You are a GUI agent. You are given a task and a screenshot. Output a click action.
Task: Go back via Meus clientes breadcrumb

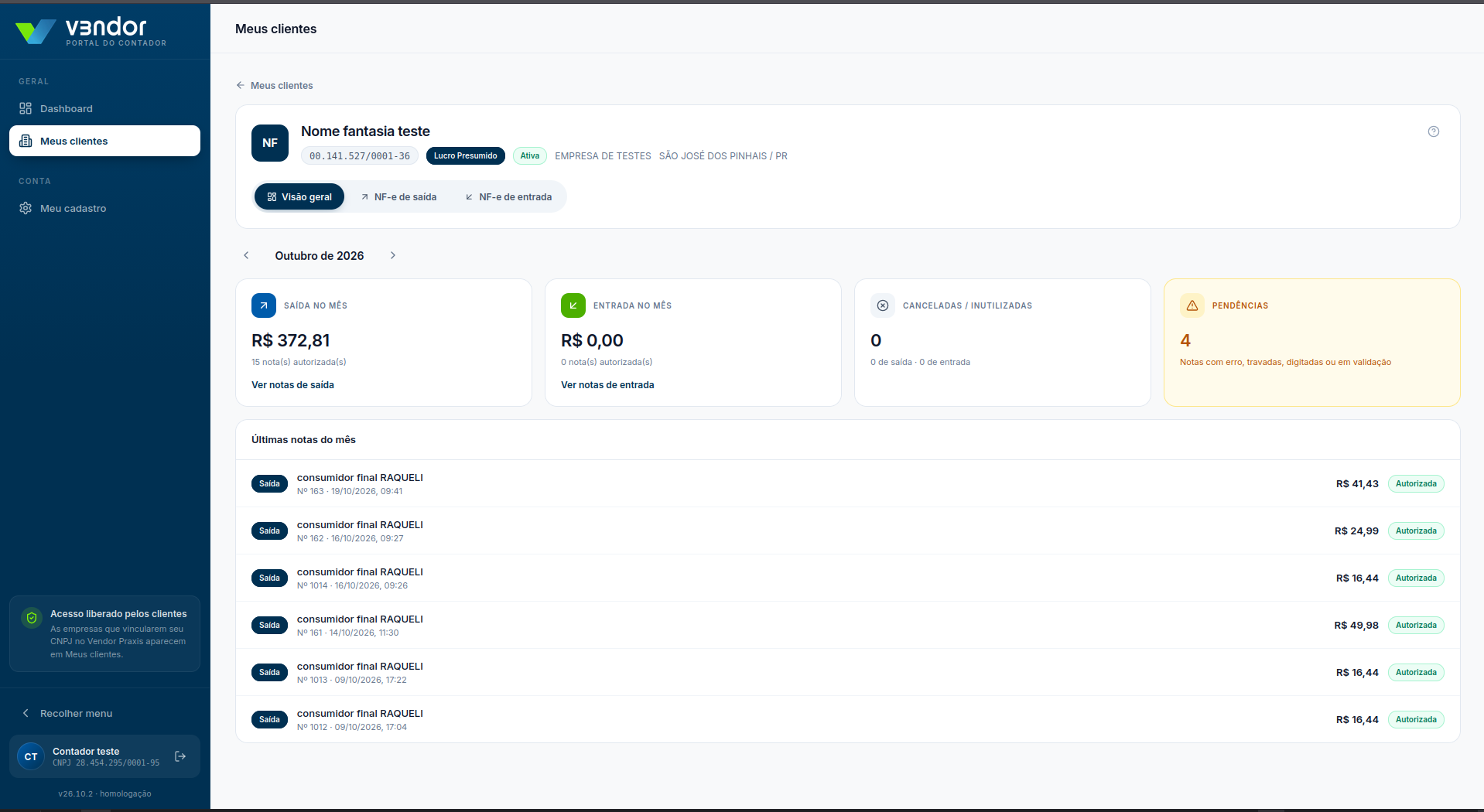pyautogui.click(x=275, y=85)
